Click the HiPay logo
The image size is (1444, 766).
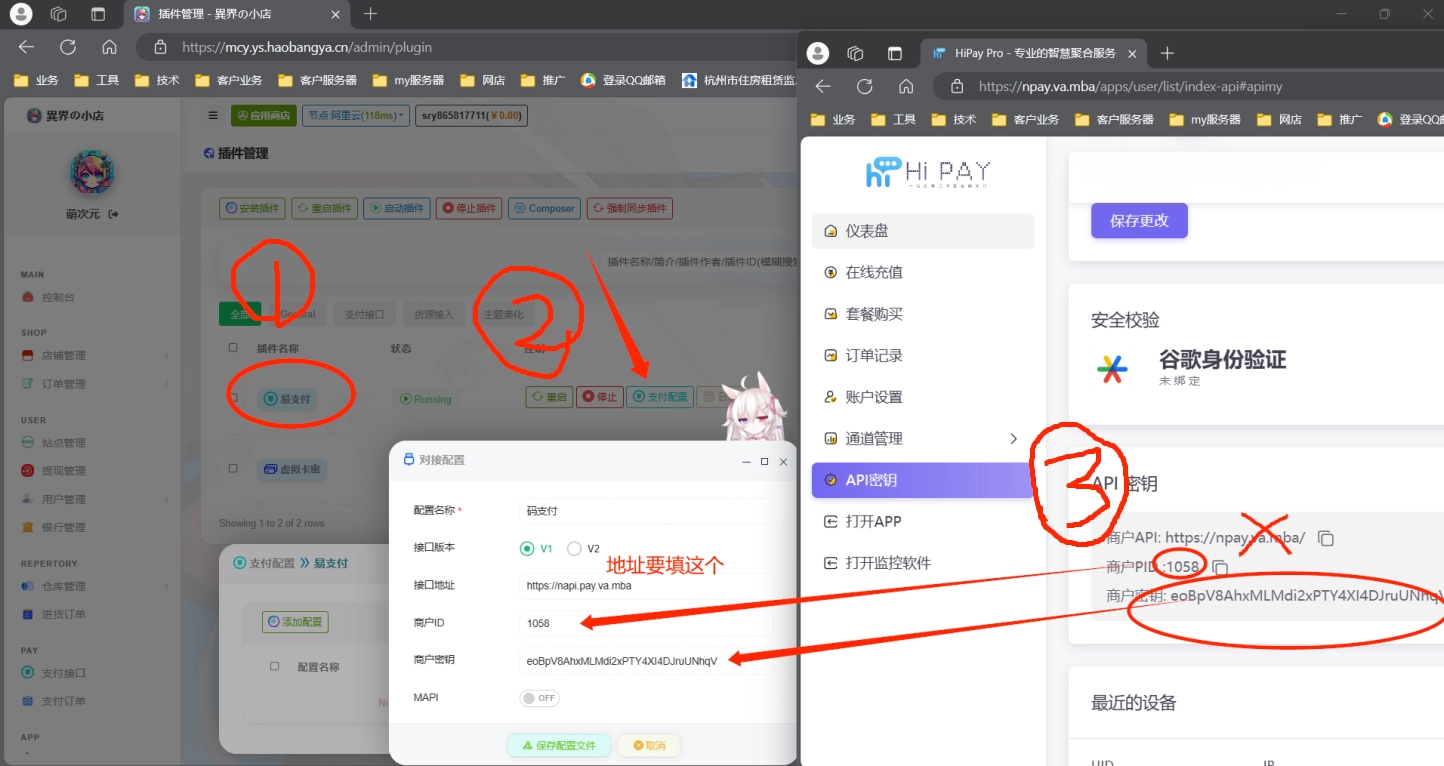(x=928, y=173)
